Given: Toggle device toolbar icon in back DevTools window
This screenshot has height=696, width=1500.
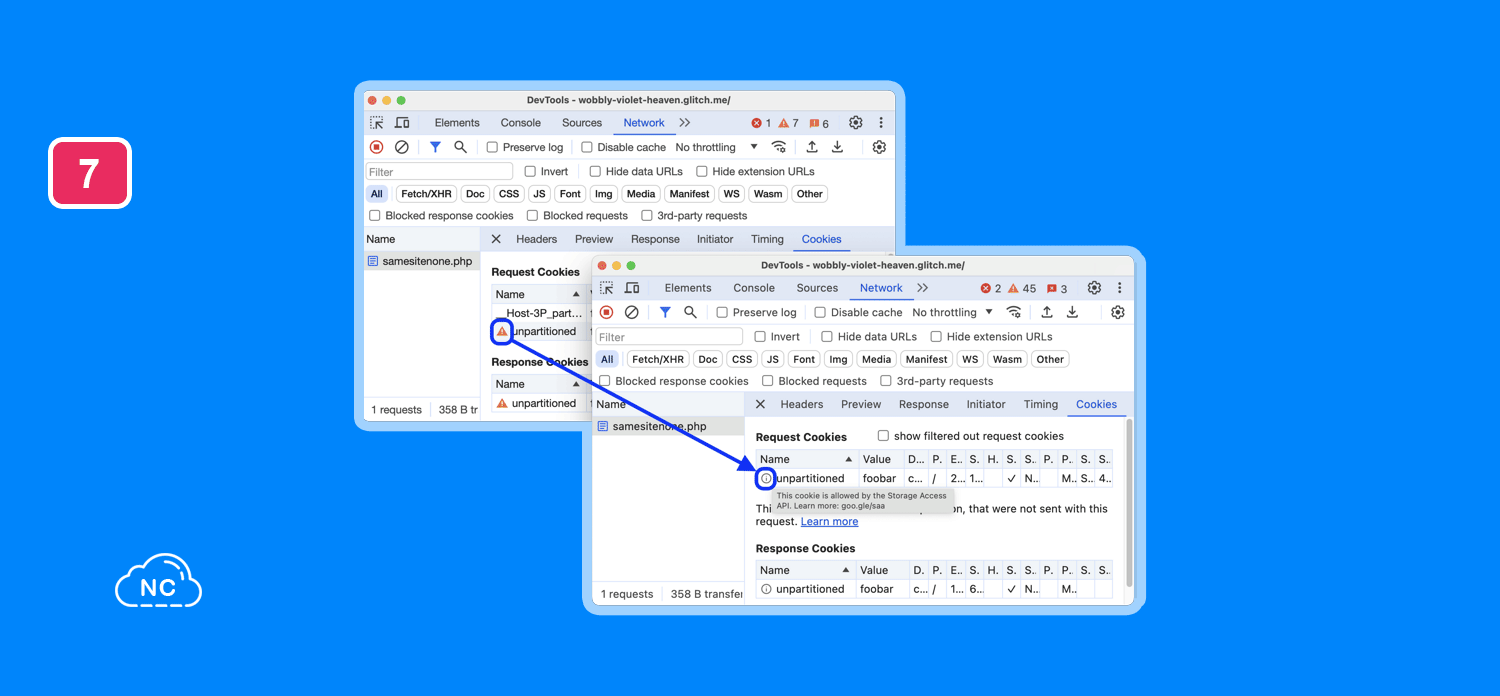Looking at the screenshot, I should (x=402, y=123).
